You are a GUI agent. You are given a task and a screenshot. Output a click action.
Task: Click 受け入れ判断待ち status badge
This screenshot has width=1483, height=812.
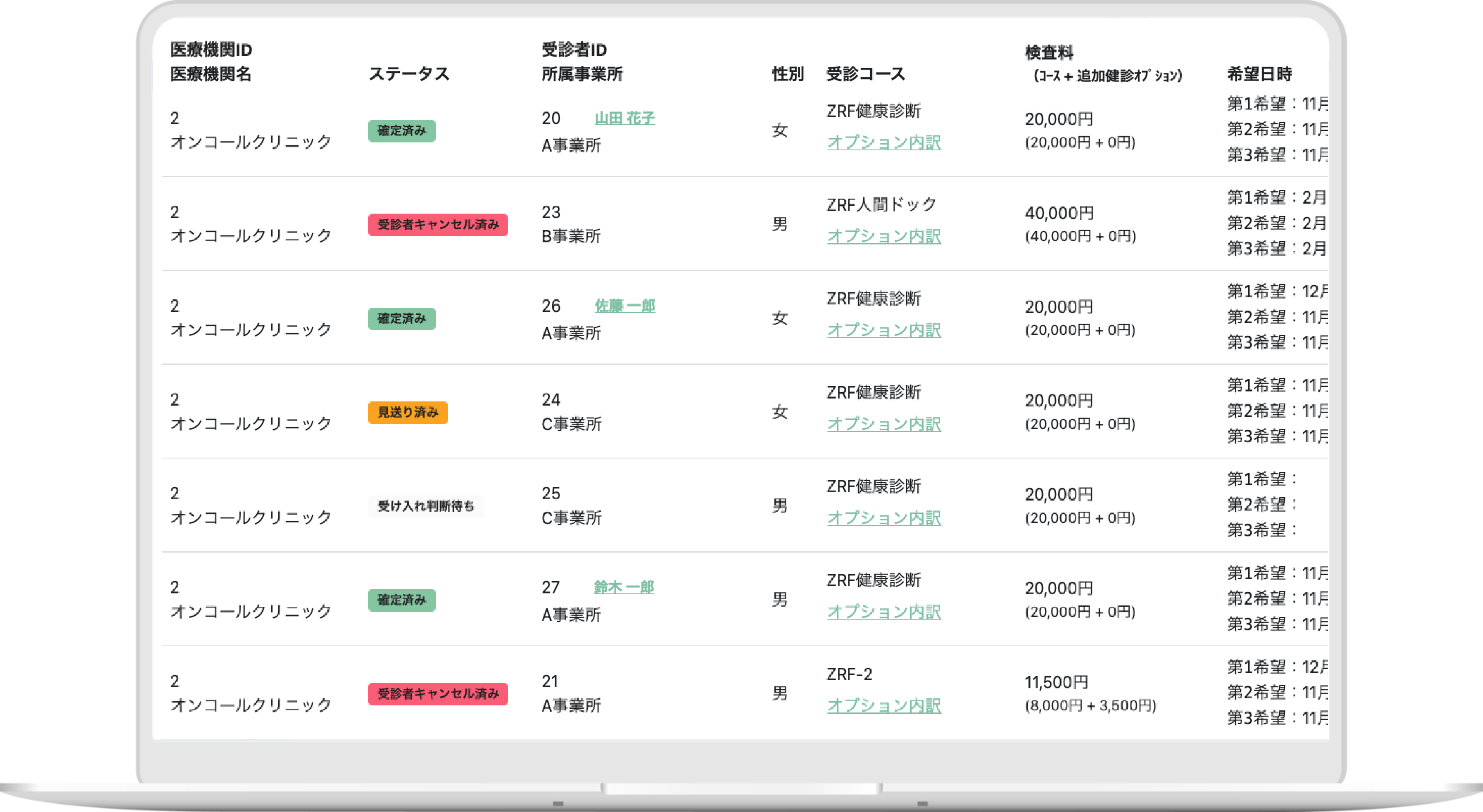tap(426, 506)
